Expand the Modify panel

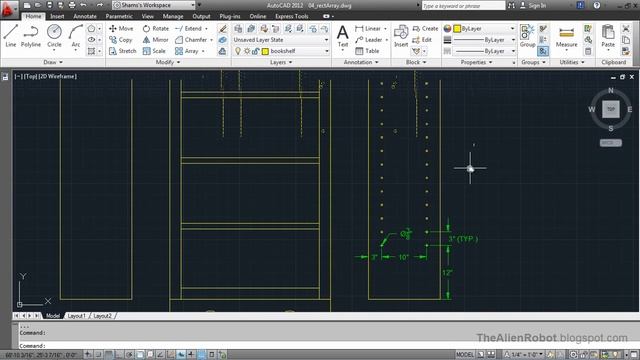pos(168,62)
